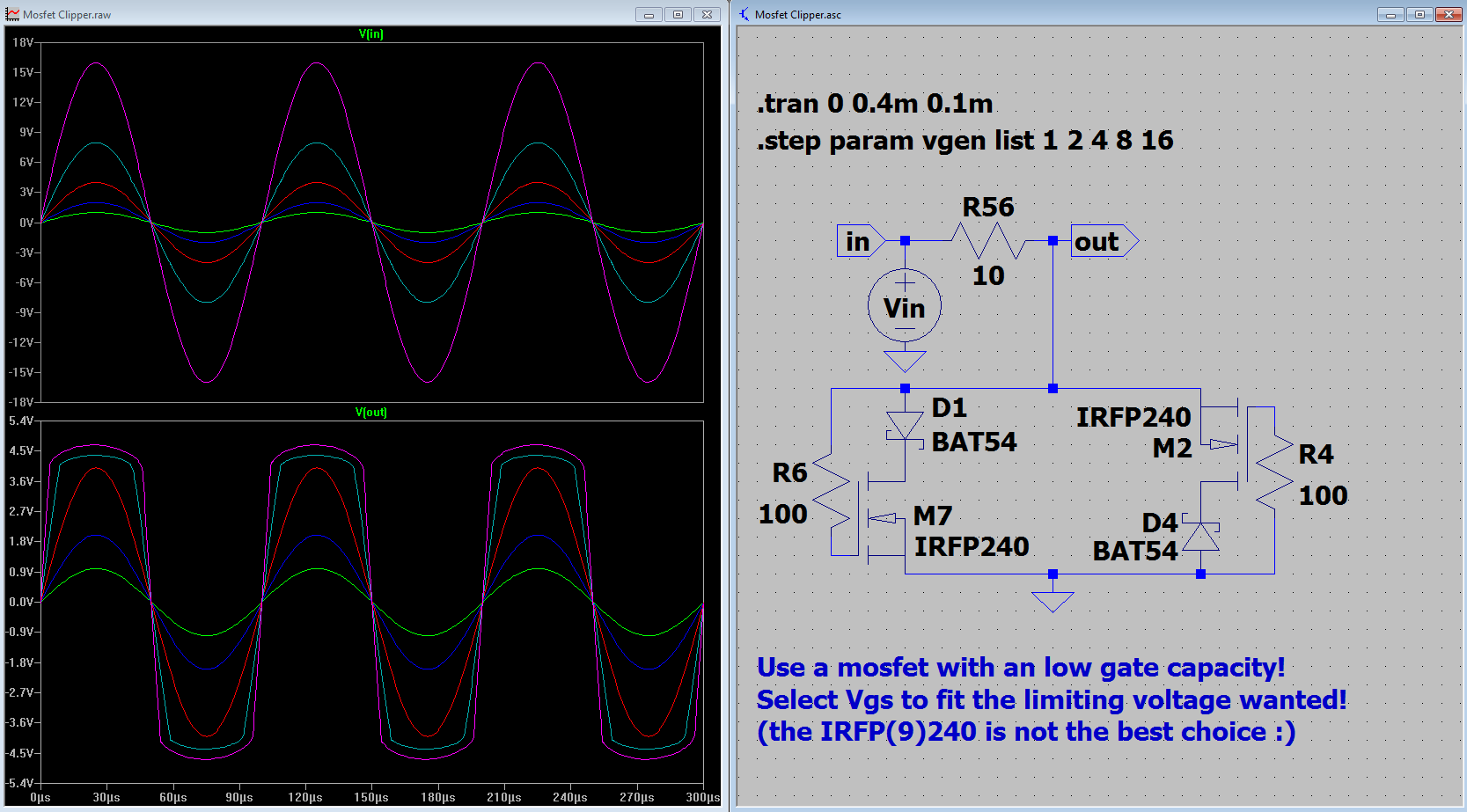The width and height of the screenshot is (1467, 812).
Task: Click the .step param vgen directive
Action: pos(965,141)
